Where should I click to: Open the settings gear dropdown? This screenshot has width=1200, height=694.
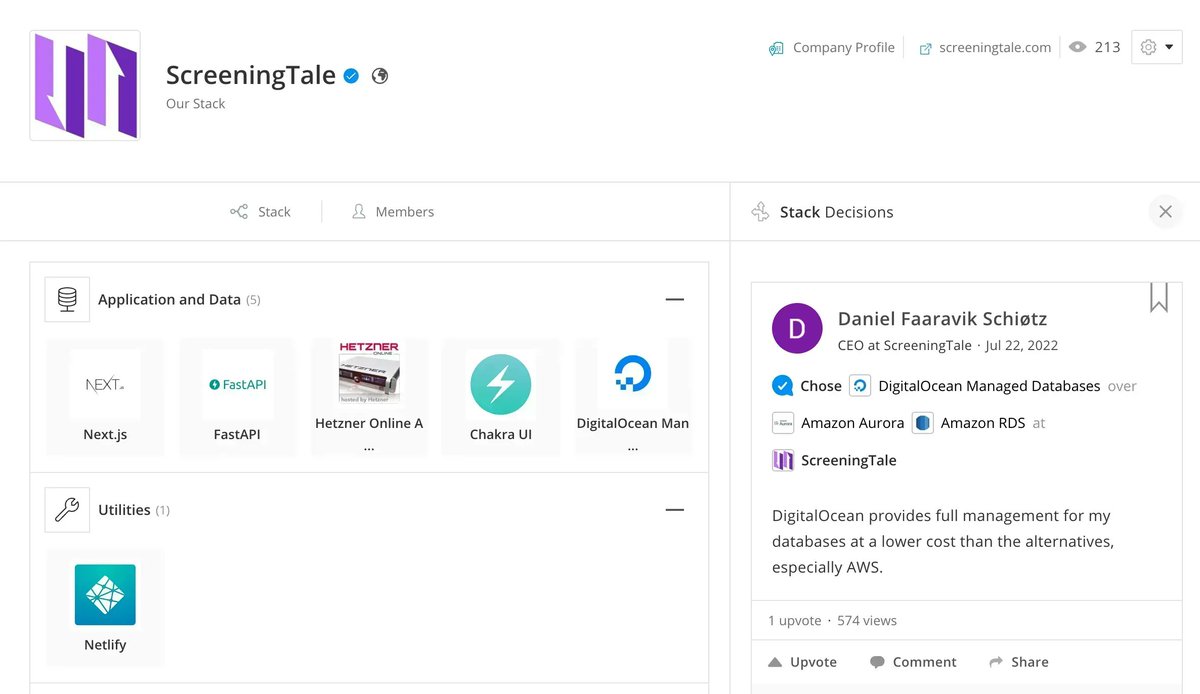[x=1157, y=47]
